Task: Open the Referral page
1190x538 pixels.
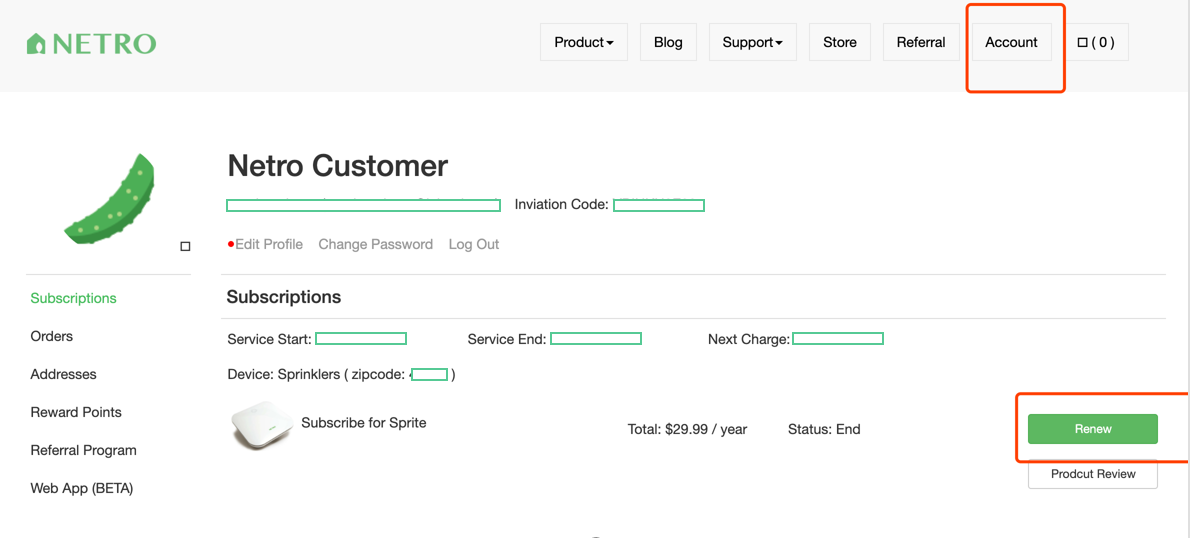Action: pyautogui.click(x=921, y=42)
